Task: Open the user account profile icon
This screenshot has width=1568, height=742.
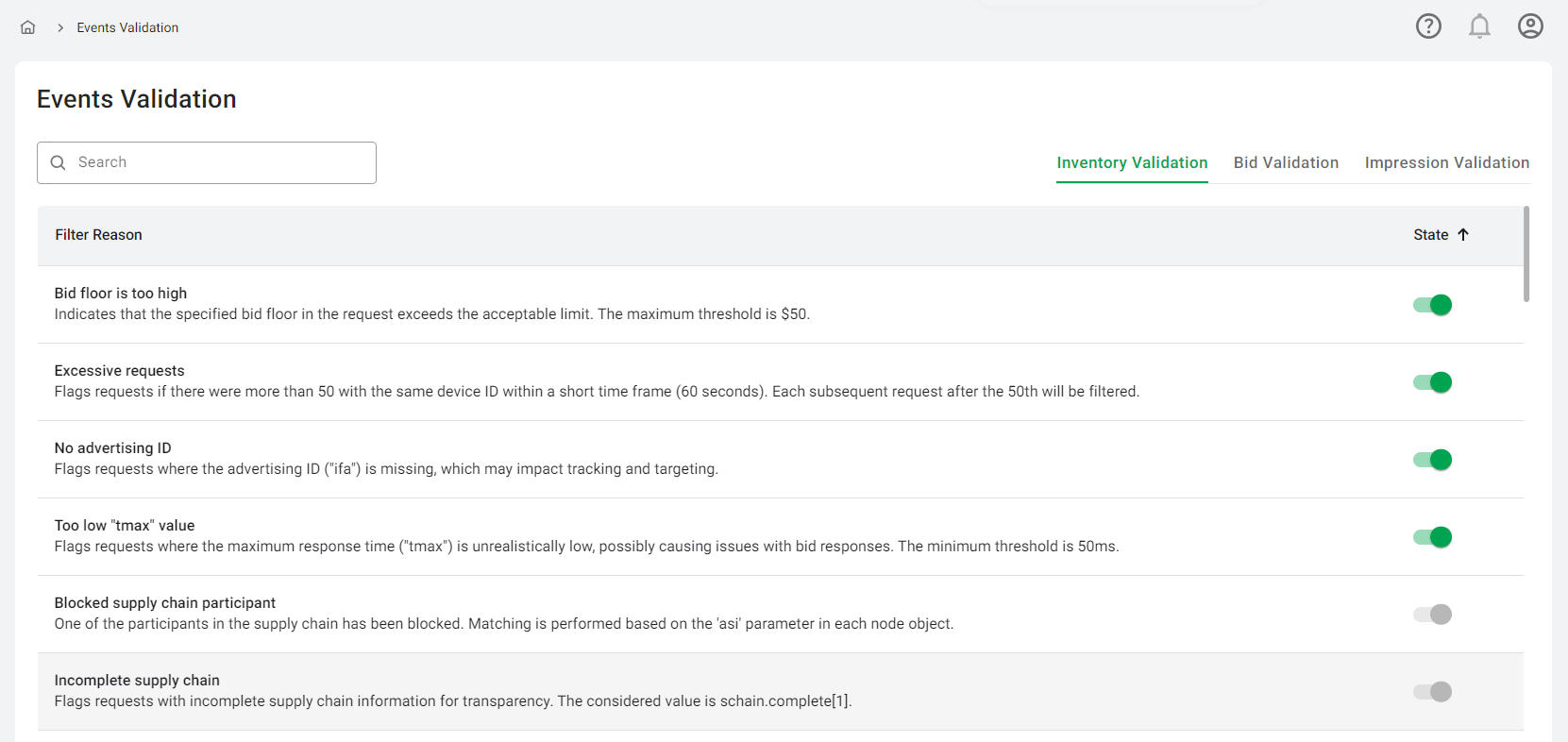Action: pyautogui.click(x=1530, y=26)
